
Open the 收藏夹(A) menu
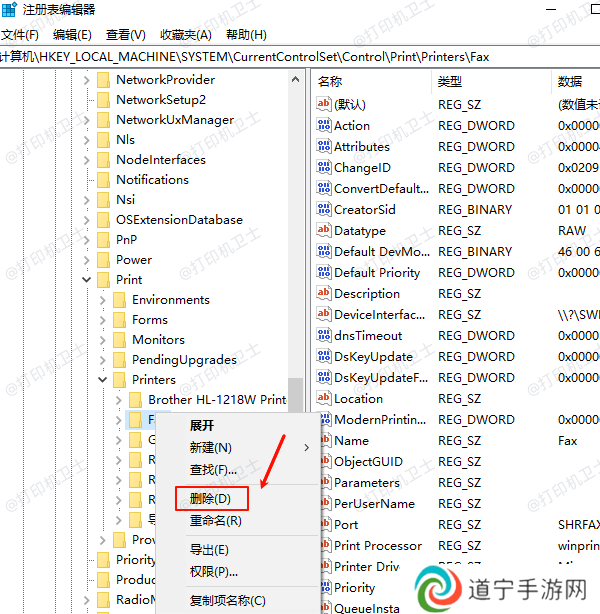pyautogui.click(x=186, y=35)
